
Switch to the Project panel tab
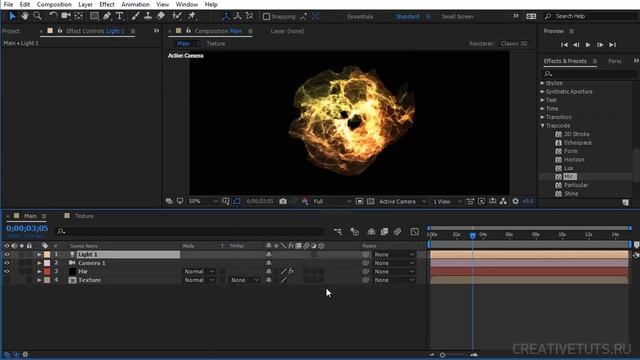click(x=11, y=31)
